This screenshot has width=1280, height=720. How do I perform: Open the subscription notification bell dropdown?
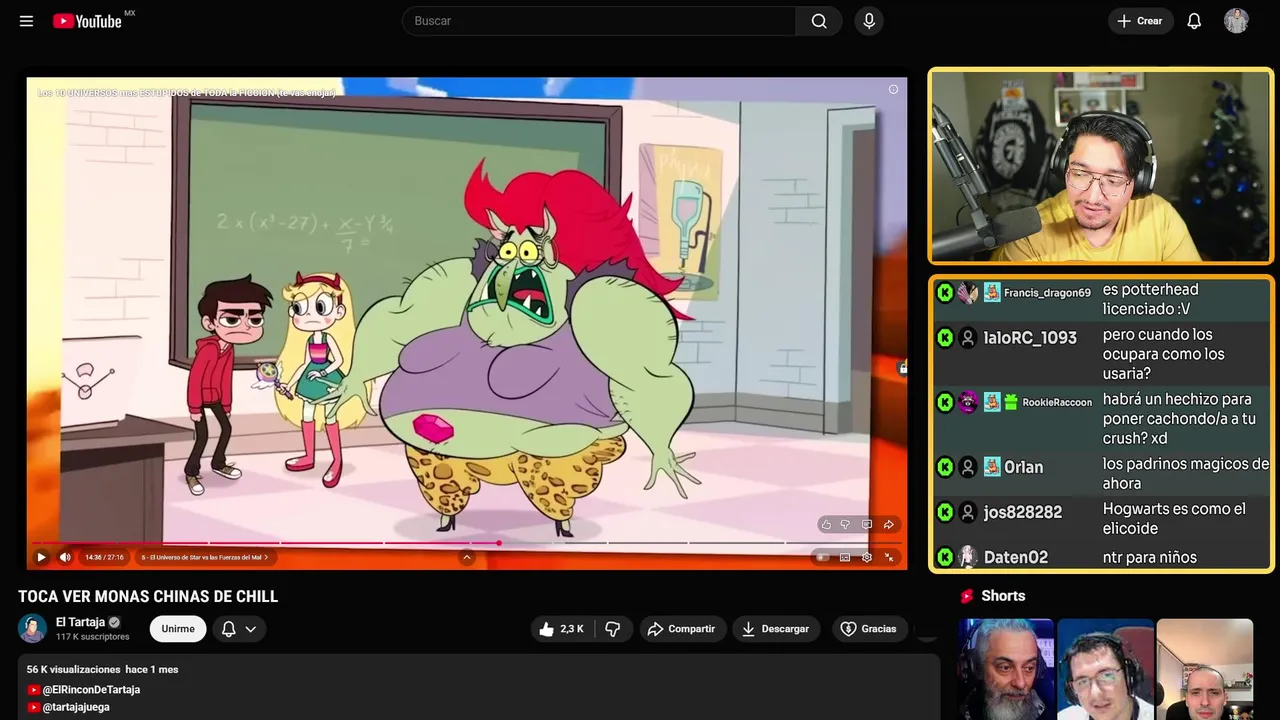tap(239, 629)
